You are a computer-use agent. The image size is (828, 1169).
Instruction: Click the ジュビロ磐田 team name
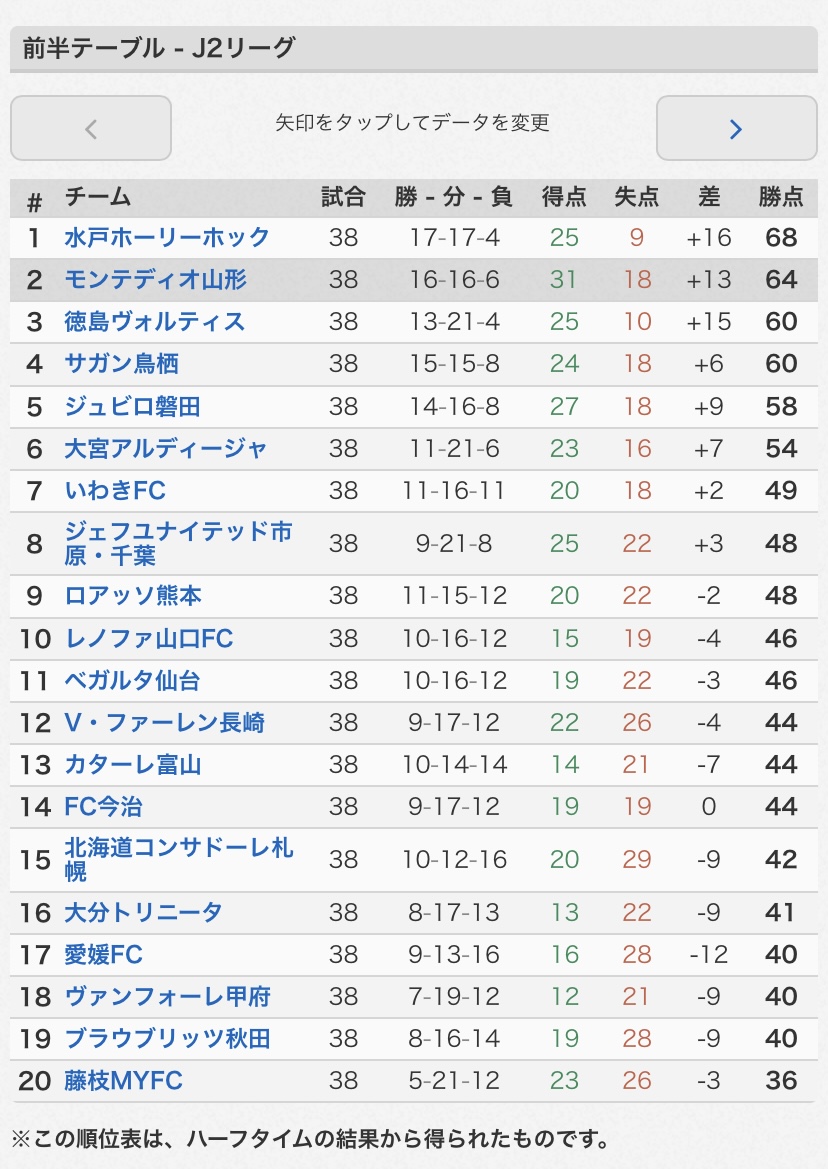(x=133, y=407)
